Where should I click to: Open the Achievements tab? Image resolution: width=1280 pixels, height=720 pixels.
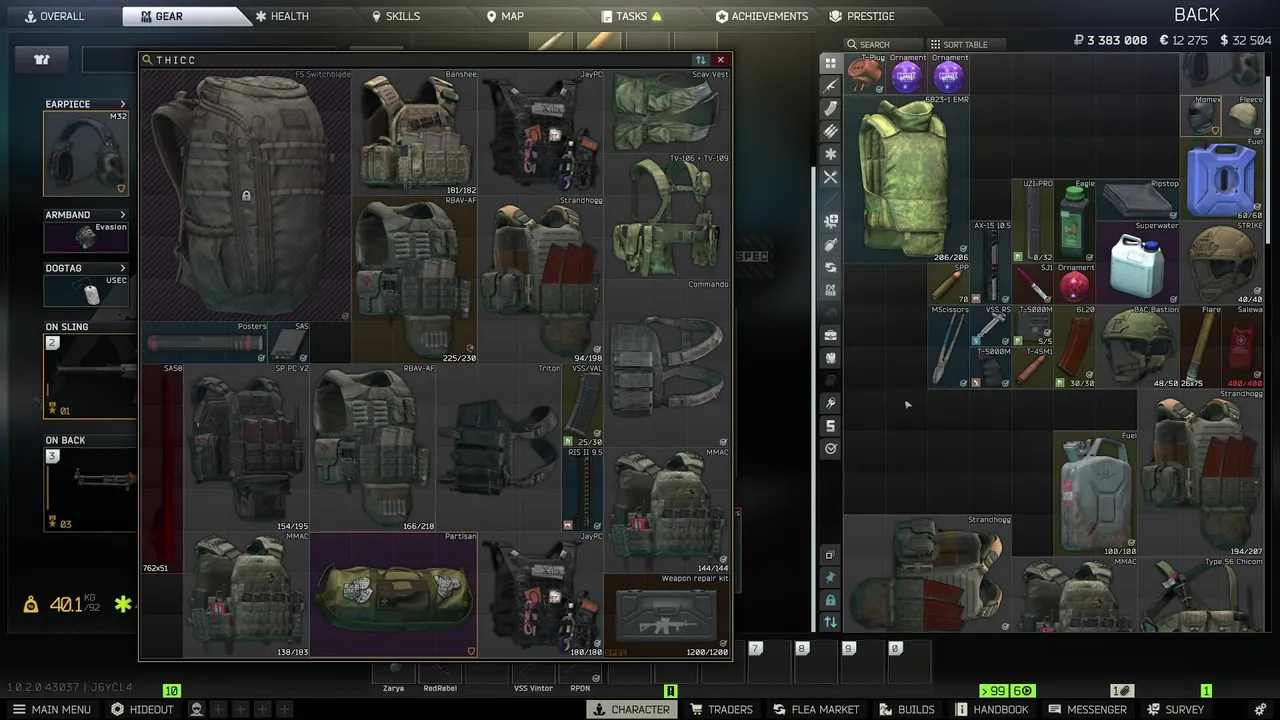point(762,16)
